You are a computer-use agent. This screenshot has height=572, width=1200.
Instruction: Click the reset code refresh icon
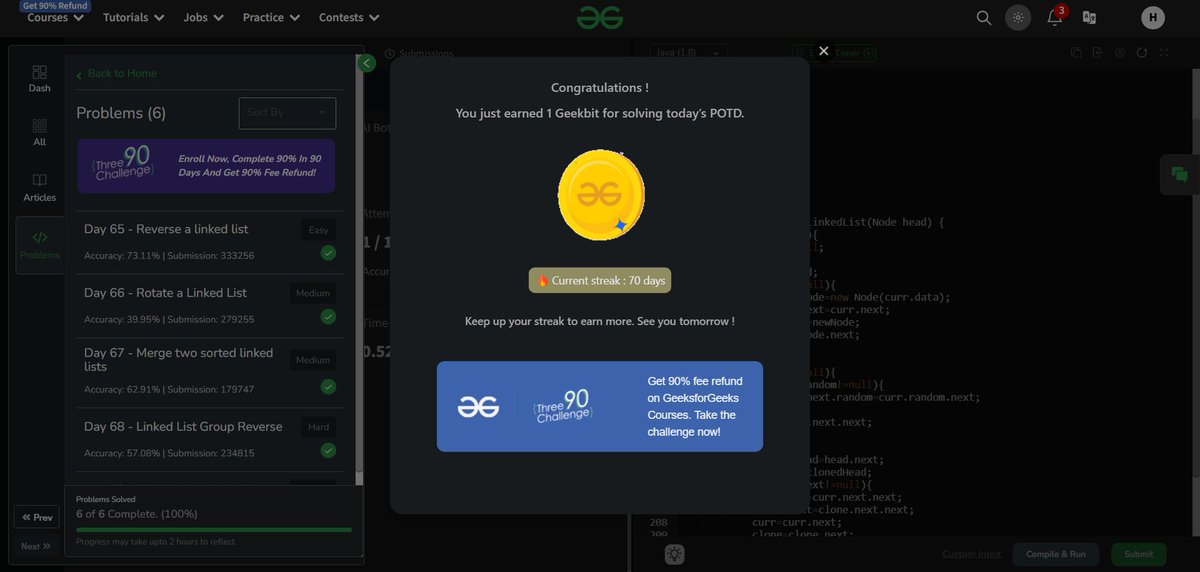click(1142, 53)
